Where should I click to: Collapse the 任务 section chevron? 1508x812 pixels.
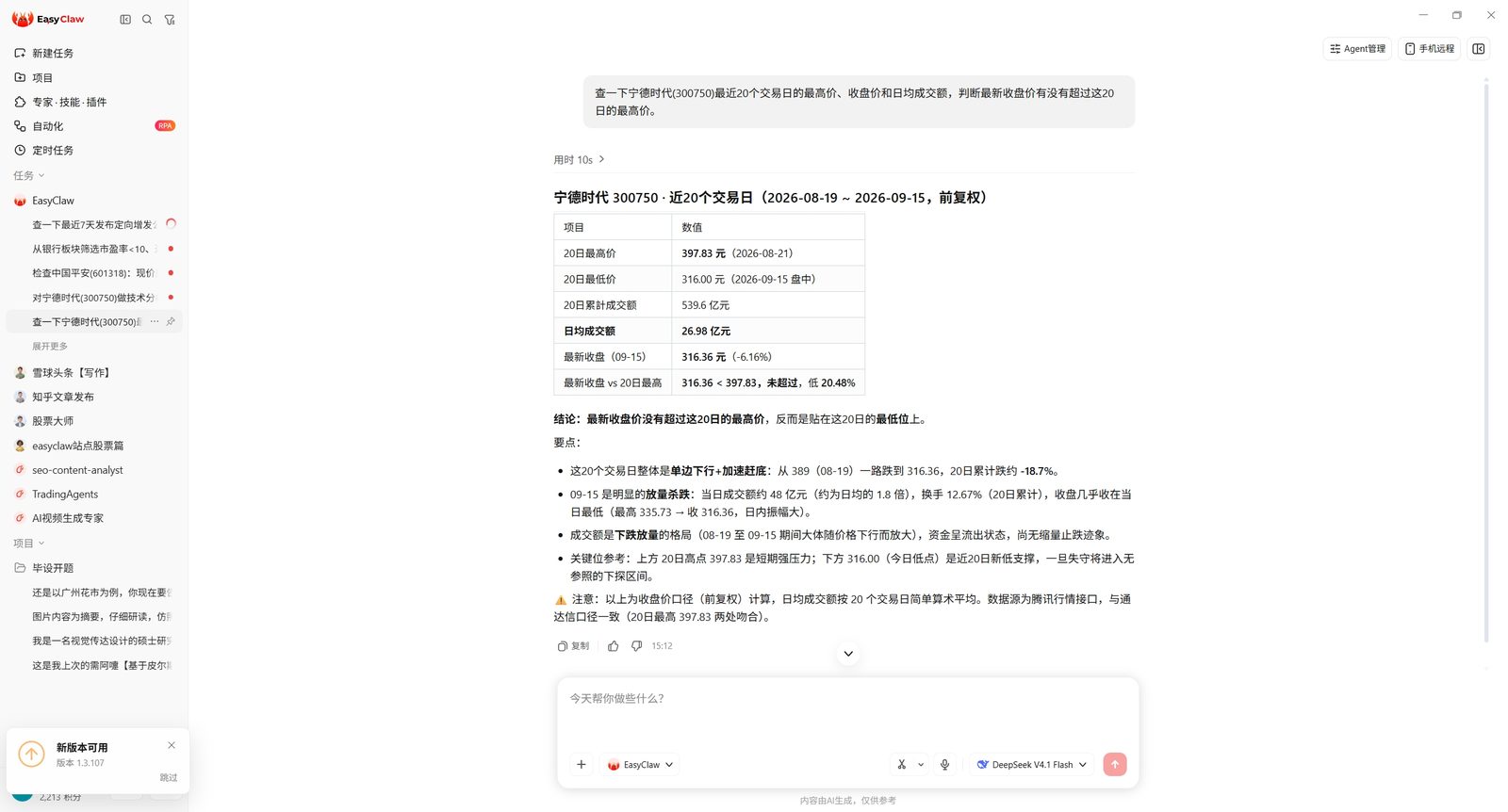point(41,175)
